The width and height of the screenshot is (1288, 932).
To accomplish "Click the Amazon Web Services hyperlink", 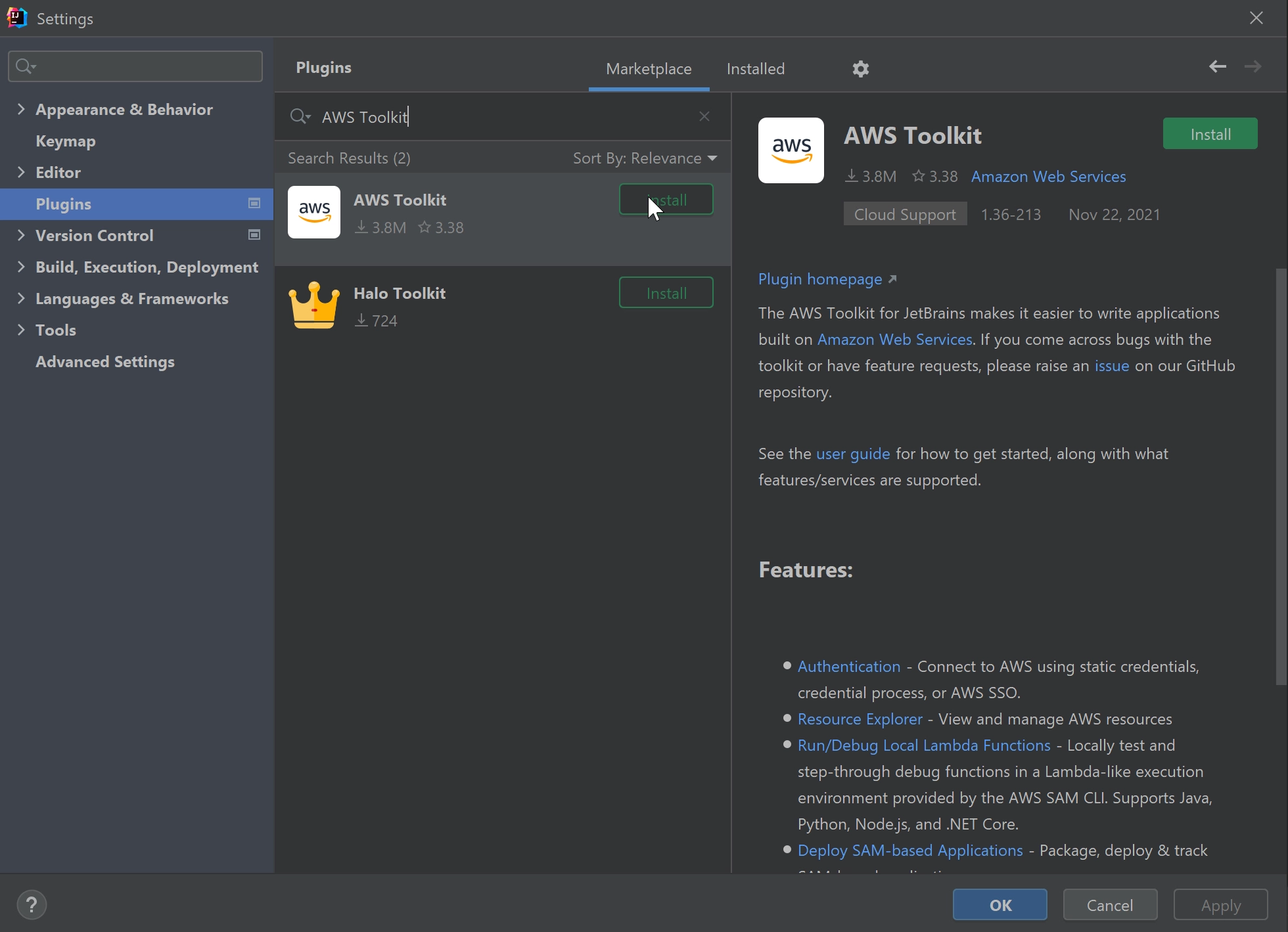I will (x=1048, y=176).
